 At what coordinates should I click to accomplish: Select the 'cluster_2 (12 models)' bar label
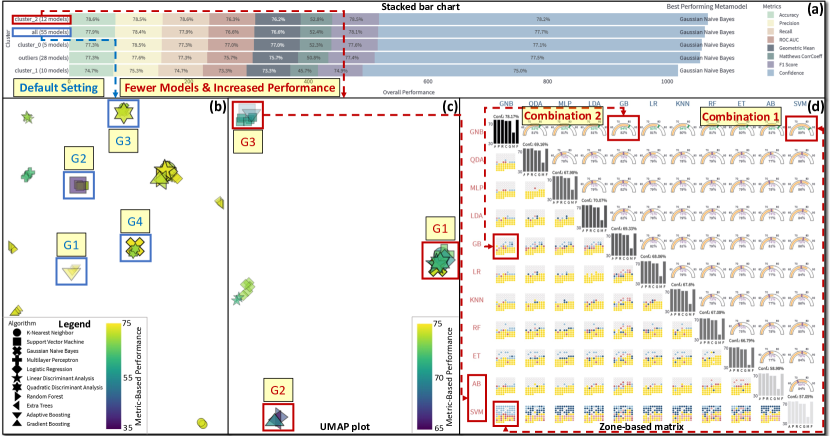[41, 19]
